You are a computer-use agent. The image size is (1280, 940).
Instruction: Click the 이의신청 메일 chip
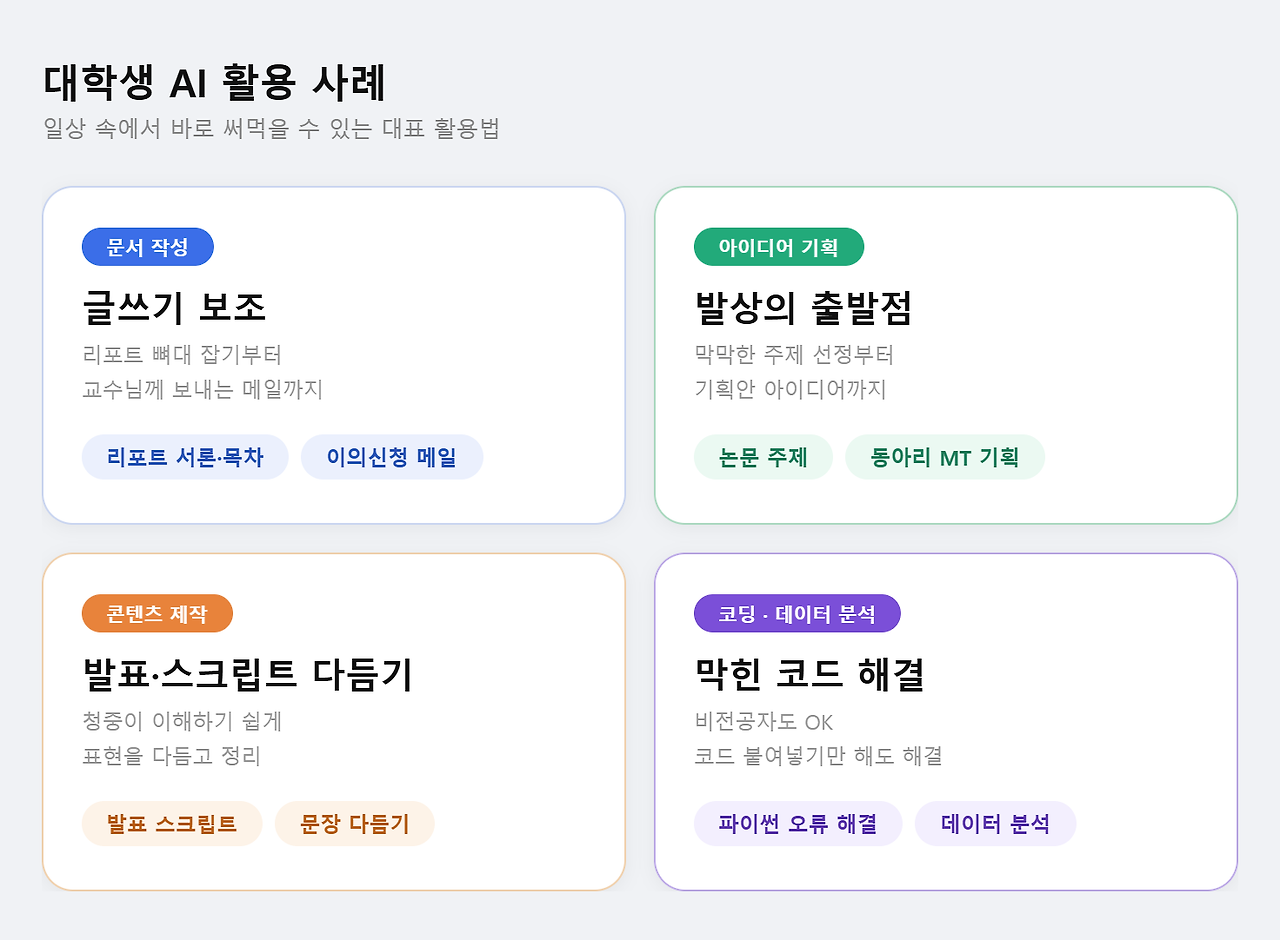(x=392, y=457)
